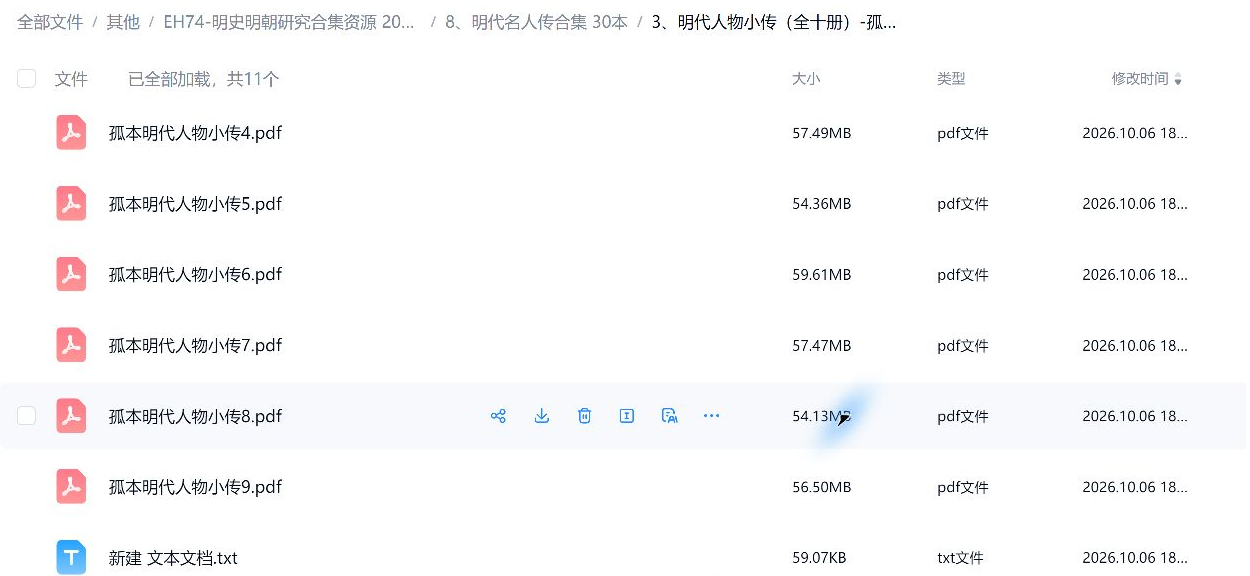Sort by 类型 column header
1250x576 pixels.
pos(951,79)
